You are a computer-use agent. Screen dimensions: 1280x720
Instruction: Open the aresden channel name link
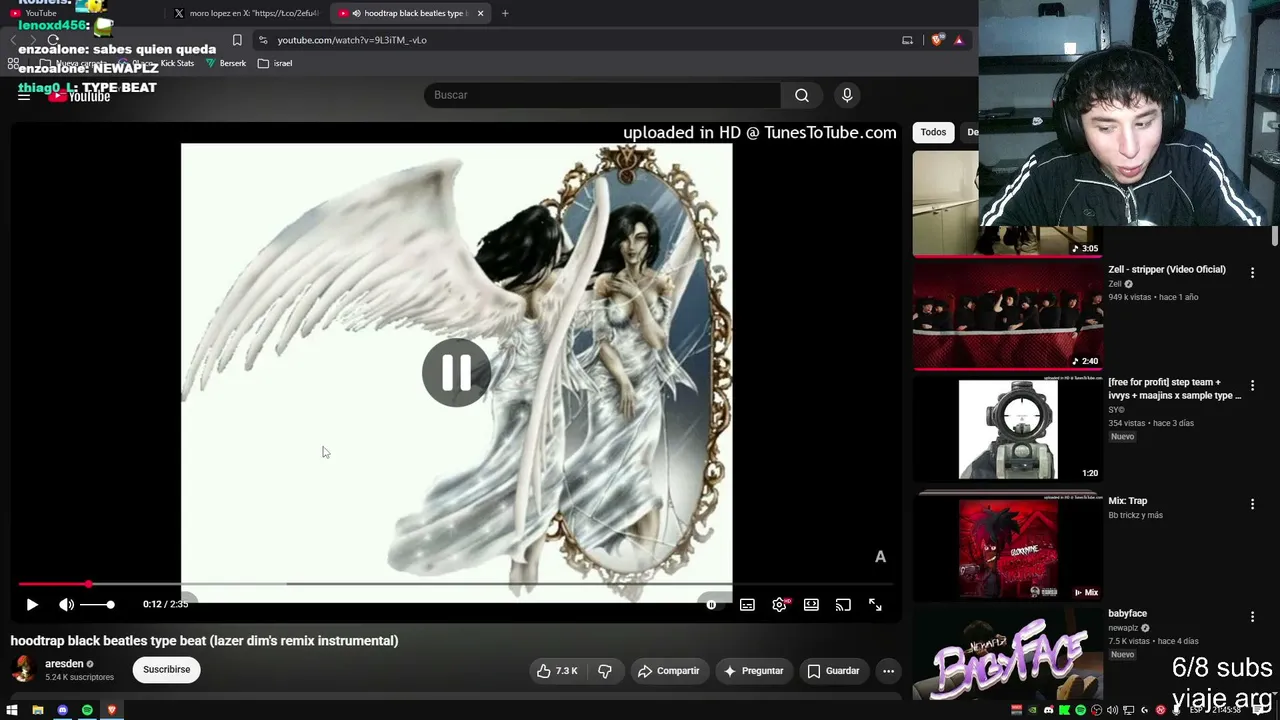pos(64,664)
